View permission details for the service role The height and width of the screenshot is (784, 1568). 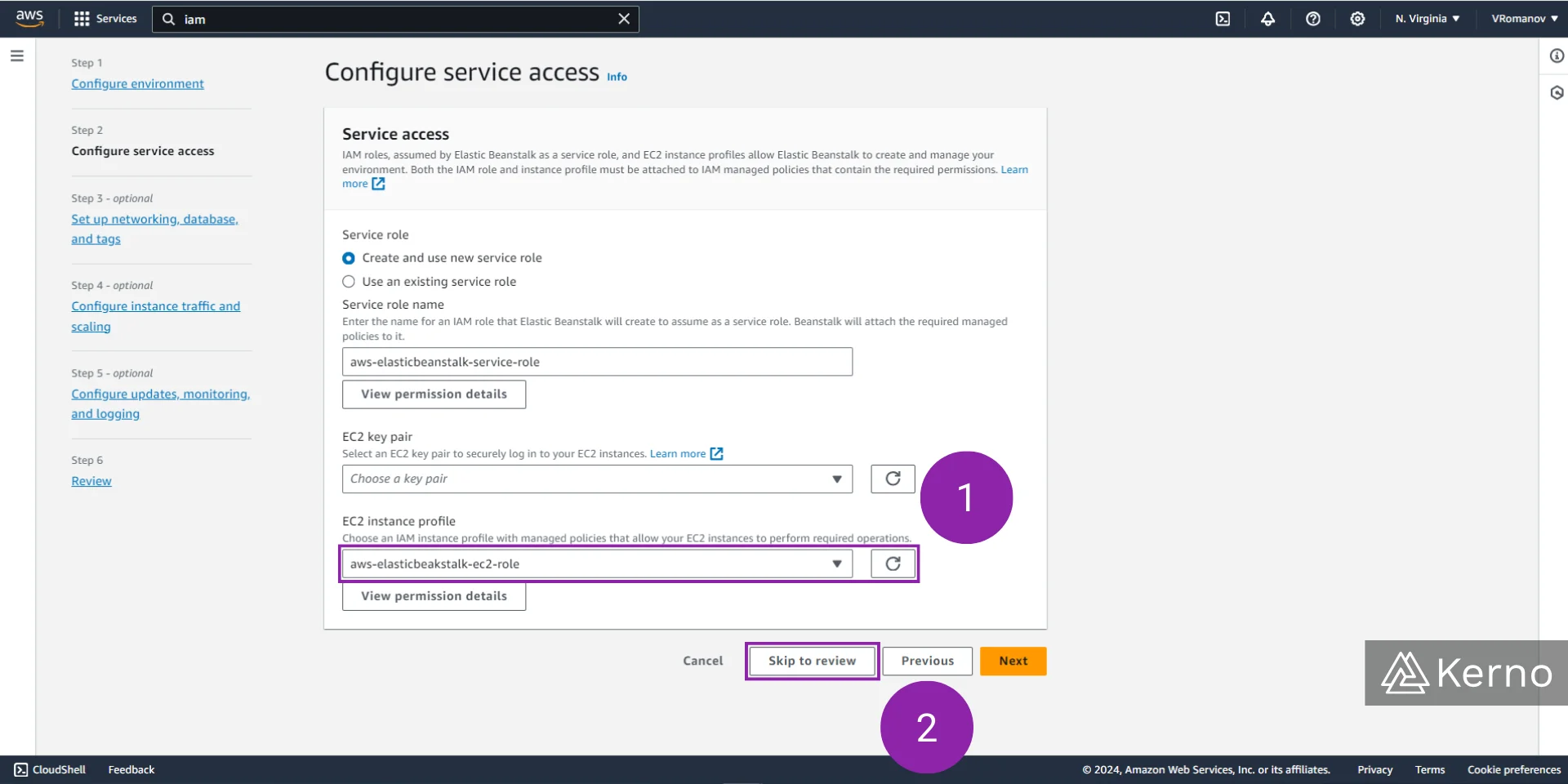(x=434, y=394)
